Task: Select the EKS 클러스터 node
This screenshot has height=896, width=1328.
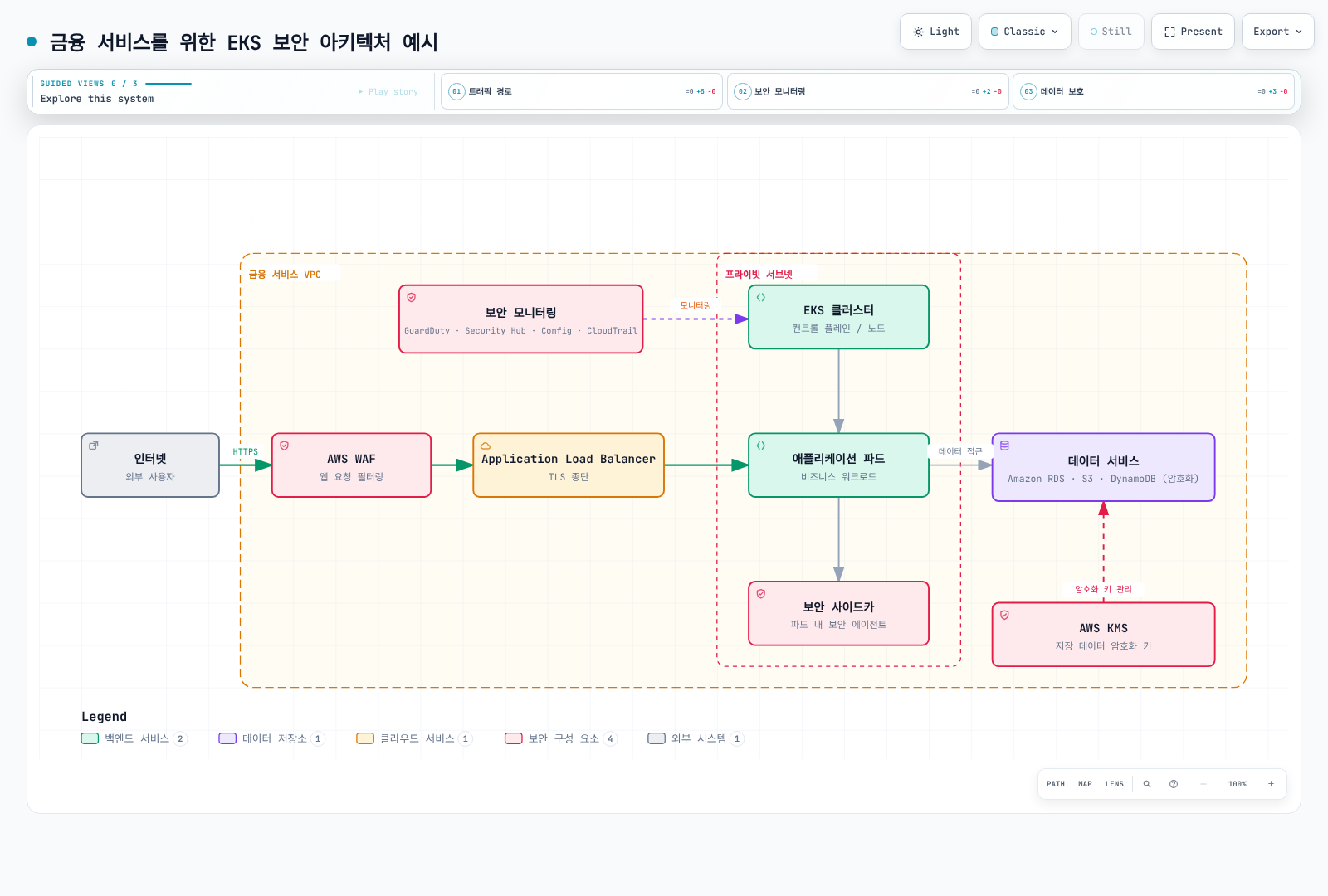Action: click(x=838, y=317)
